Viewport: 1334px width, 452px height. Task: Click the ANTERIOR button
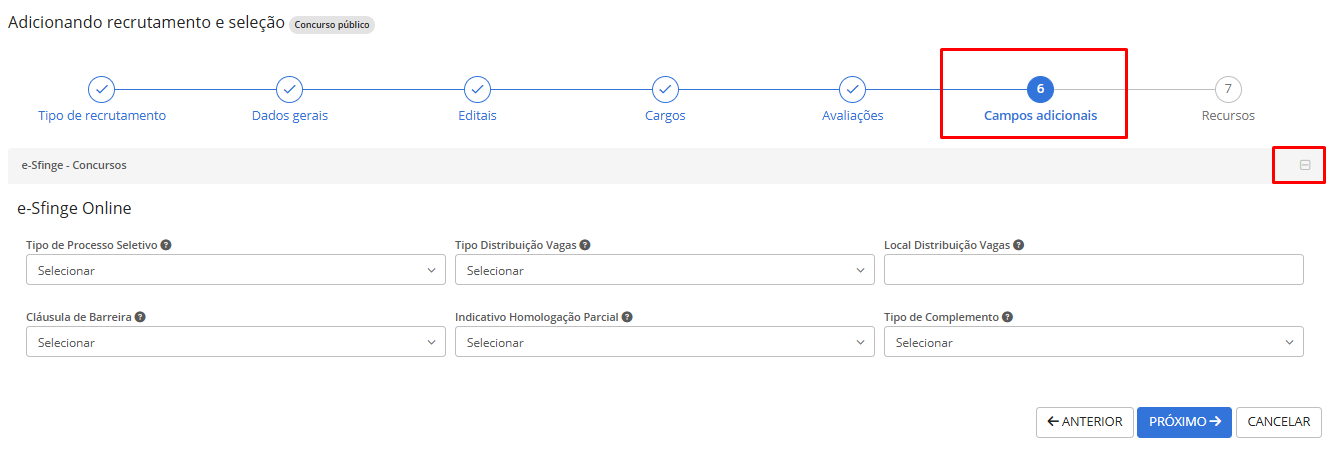pyautogui.click(x=1085, y=422)
